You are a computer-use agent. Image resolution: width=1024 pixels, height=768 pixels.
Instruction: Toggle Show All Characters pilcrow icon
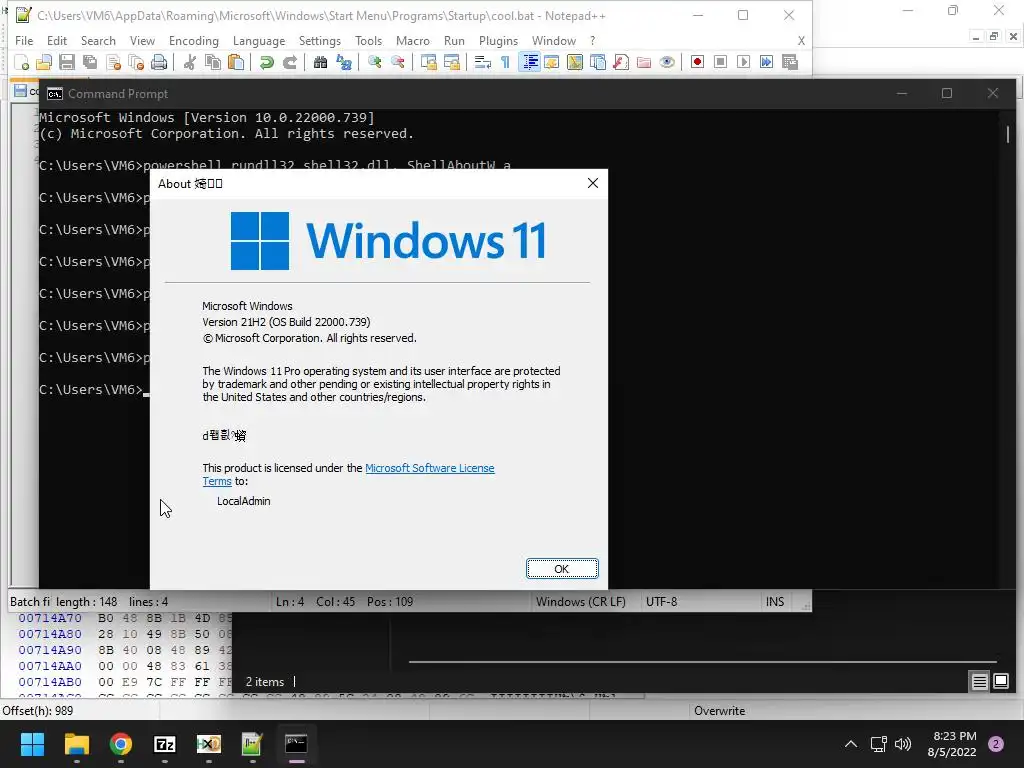tap(505, 62)
